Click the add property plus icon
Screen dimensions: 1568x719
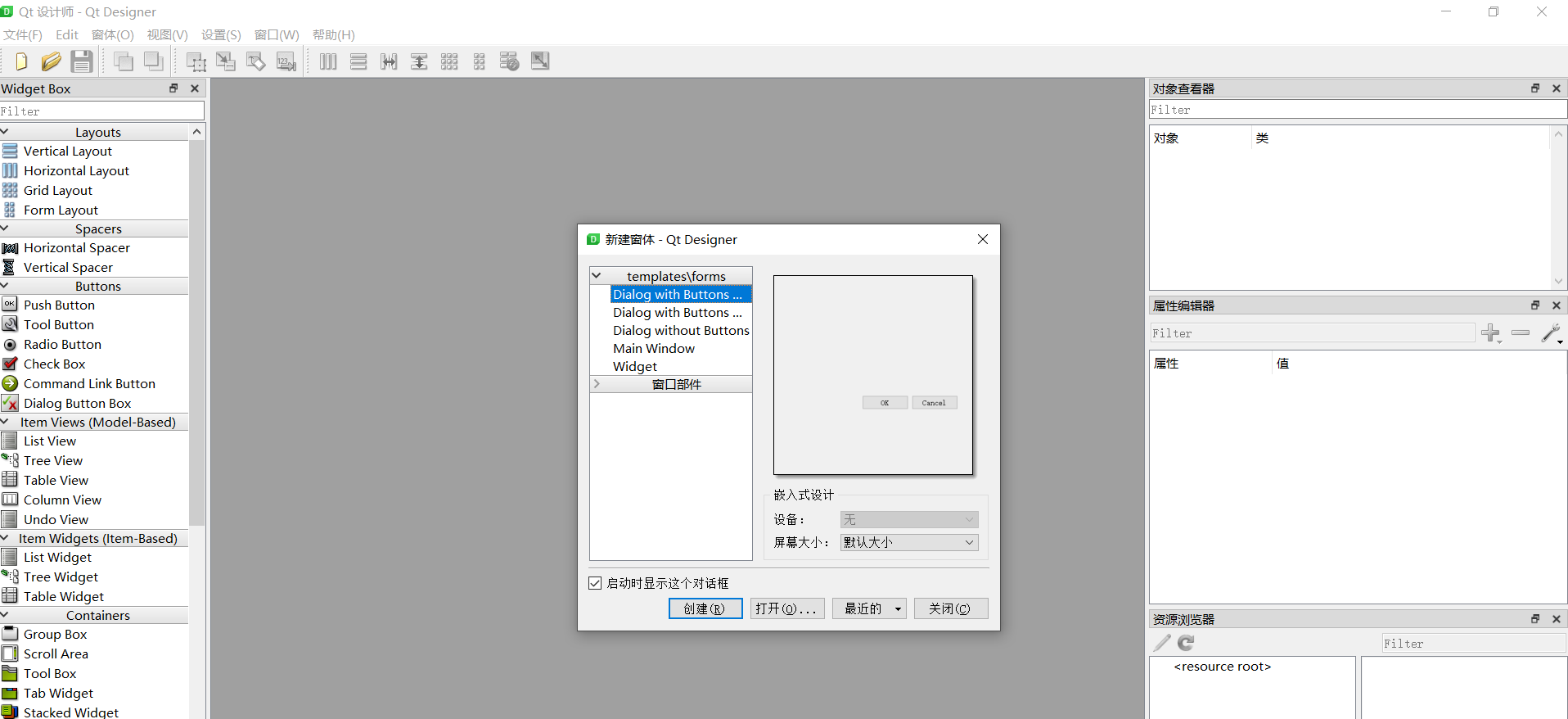[1491, 332]
